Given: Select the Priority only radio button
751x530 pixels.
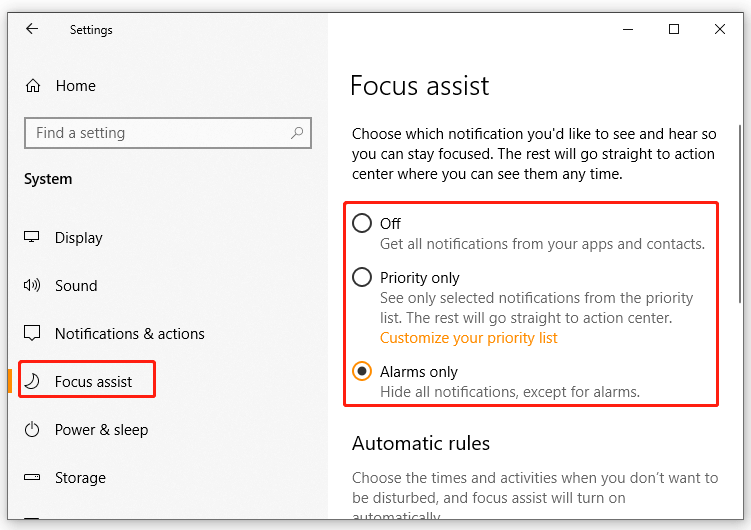Looking at the screenshot, I should click(362, 277).
